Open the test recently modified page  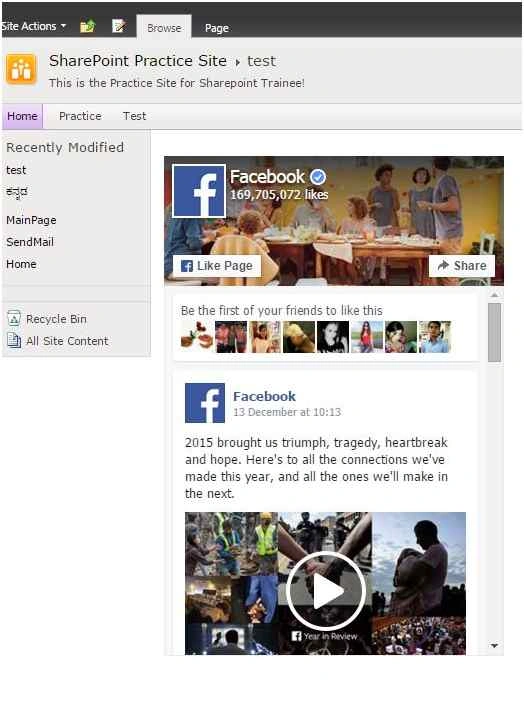tap(16, 170)
